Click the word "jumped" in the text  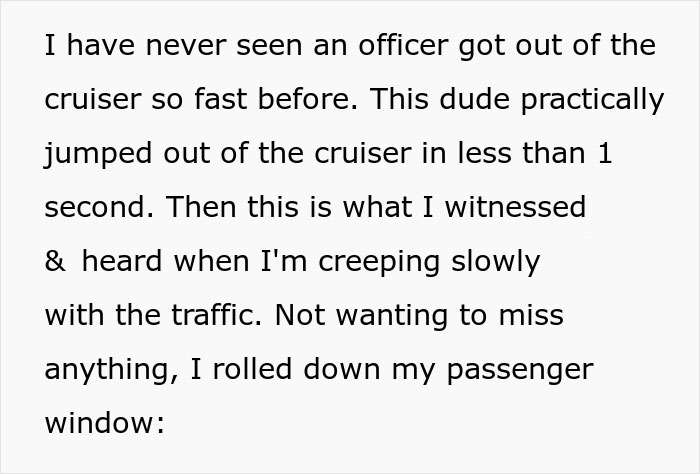point(98,155)
